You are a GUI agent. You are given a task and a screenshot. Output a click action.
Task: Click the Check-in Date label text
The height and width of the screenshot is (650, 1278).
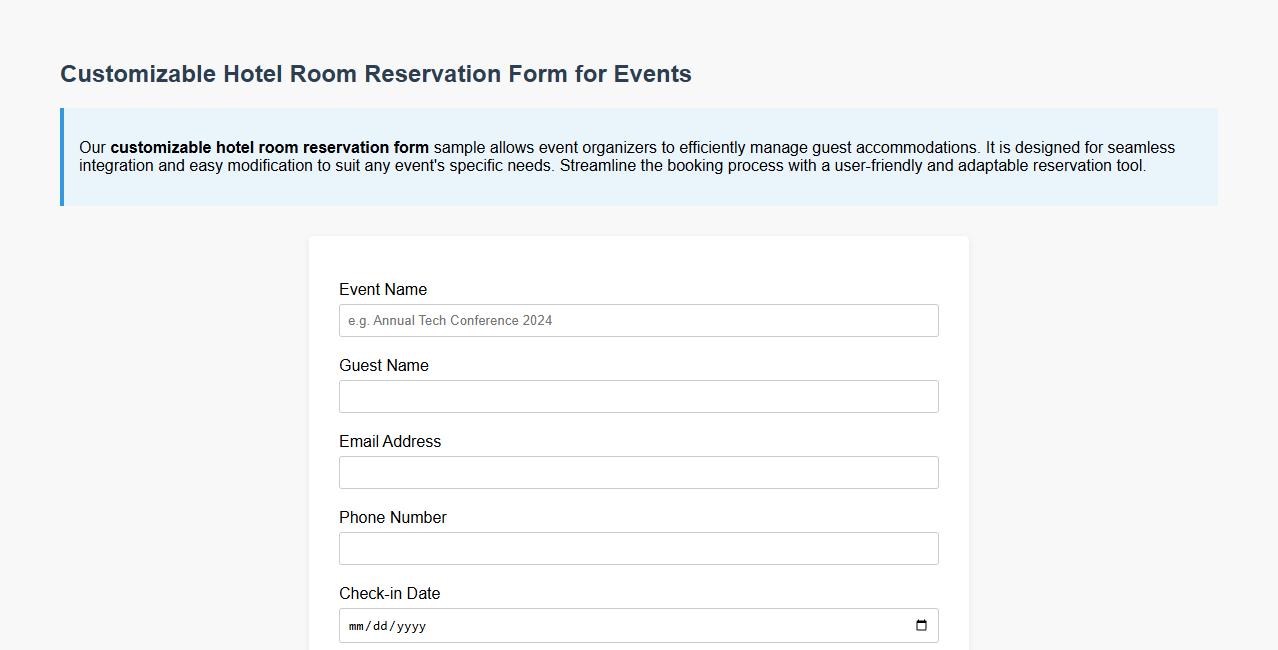click(x=389, y=593)
